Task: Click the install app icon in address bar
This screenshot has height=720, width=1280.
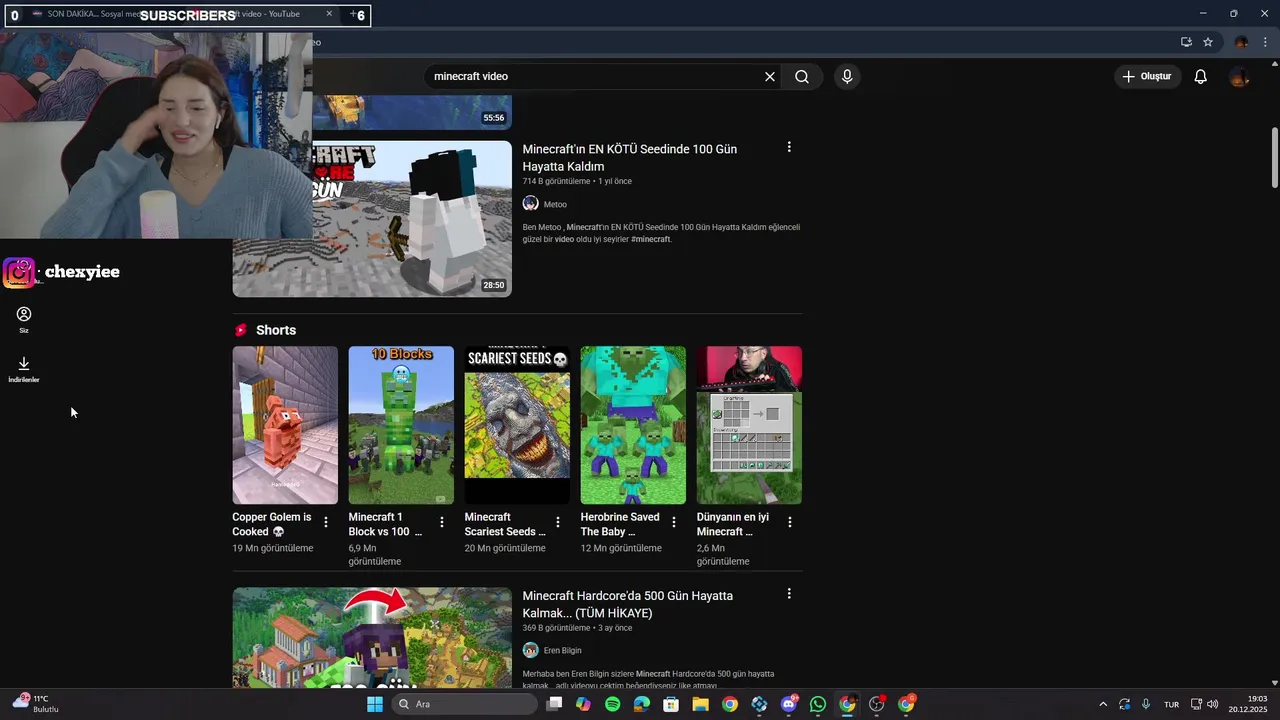Action: pos(1186,42)
